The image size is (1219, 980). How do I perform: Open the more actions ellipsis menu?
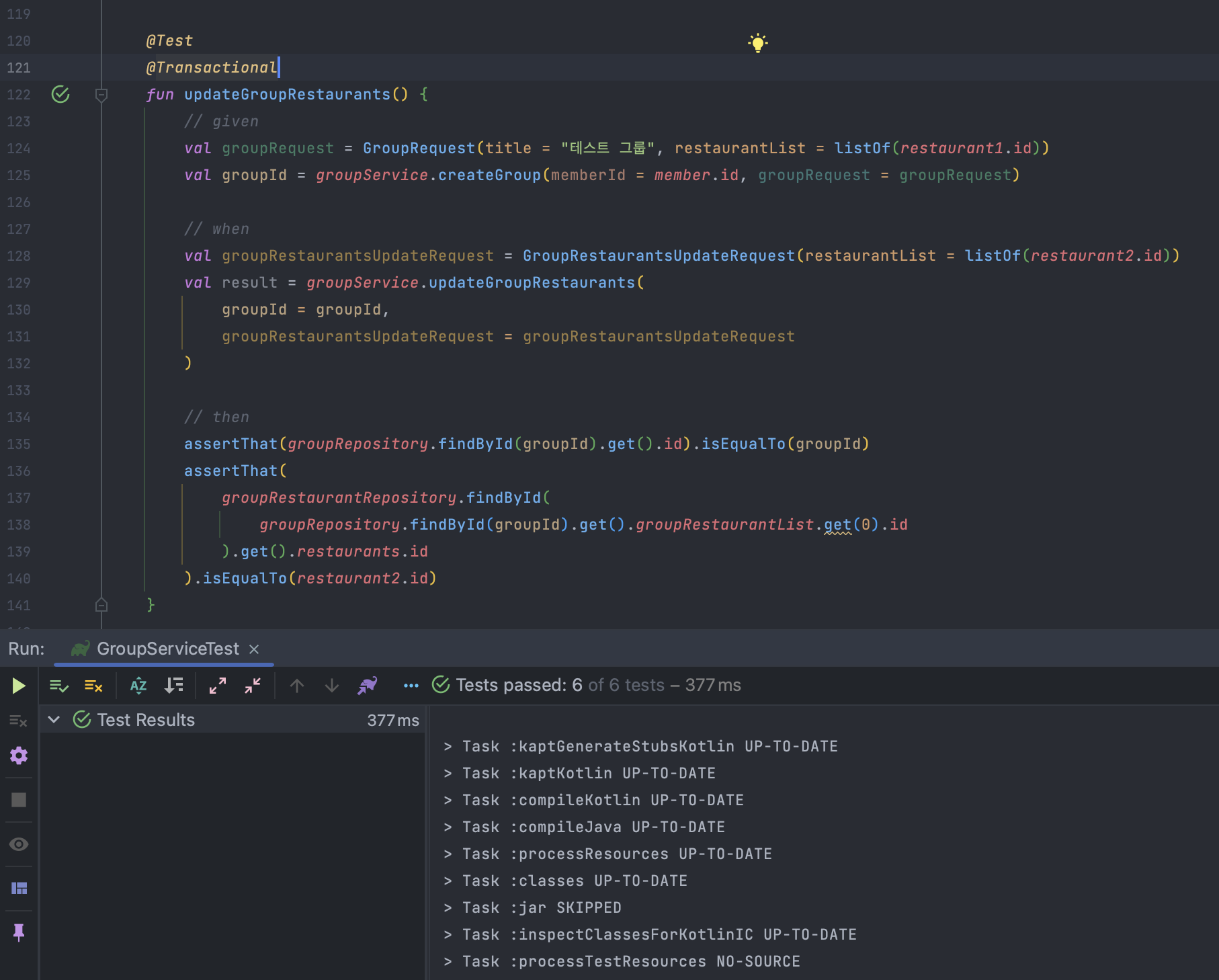[411, 686]
